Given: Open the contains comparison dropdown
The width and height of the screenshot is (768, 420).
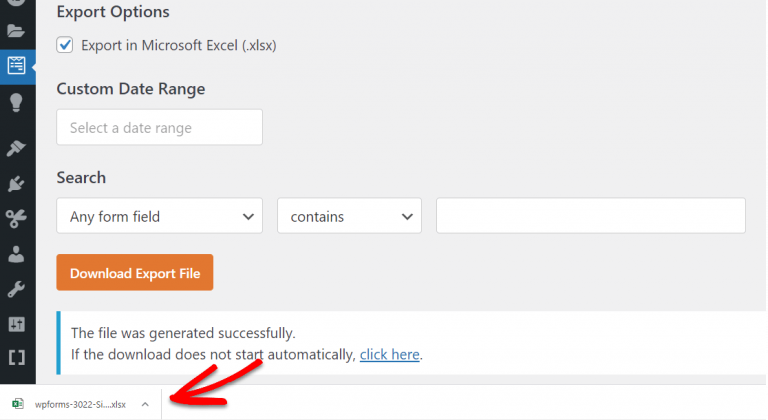Looking at the screenshot, I should tap(349, 216).
